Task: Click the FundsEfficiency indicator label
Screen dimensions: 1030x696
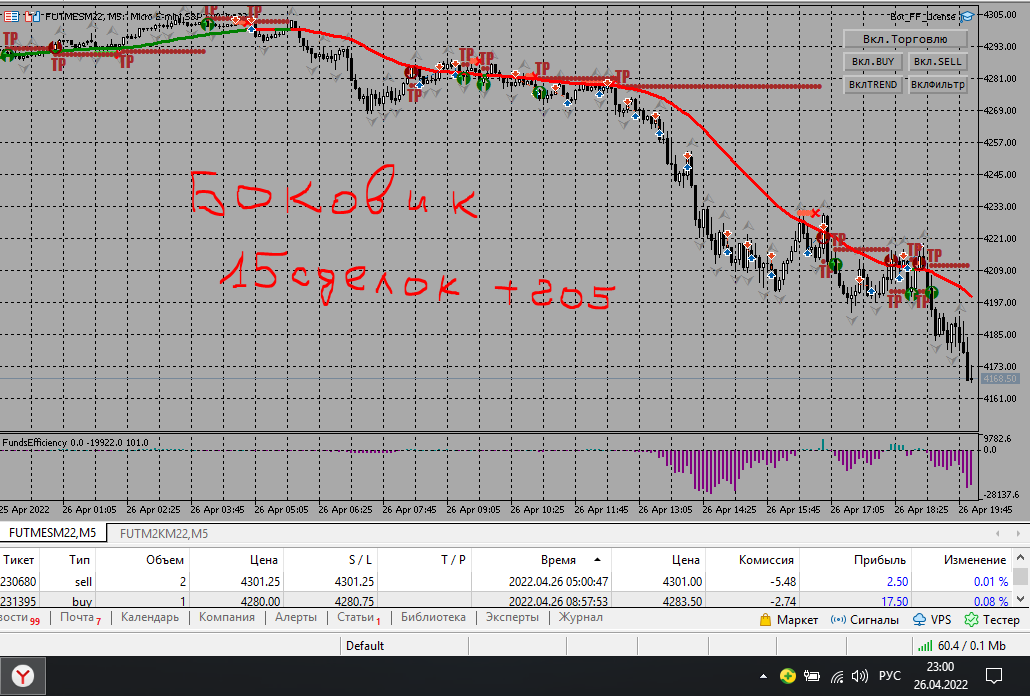Action: 75,443
